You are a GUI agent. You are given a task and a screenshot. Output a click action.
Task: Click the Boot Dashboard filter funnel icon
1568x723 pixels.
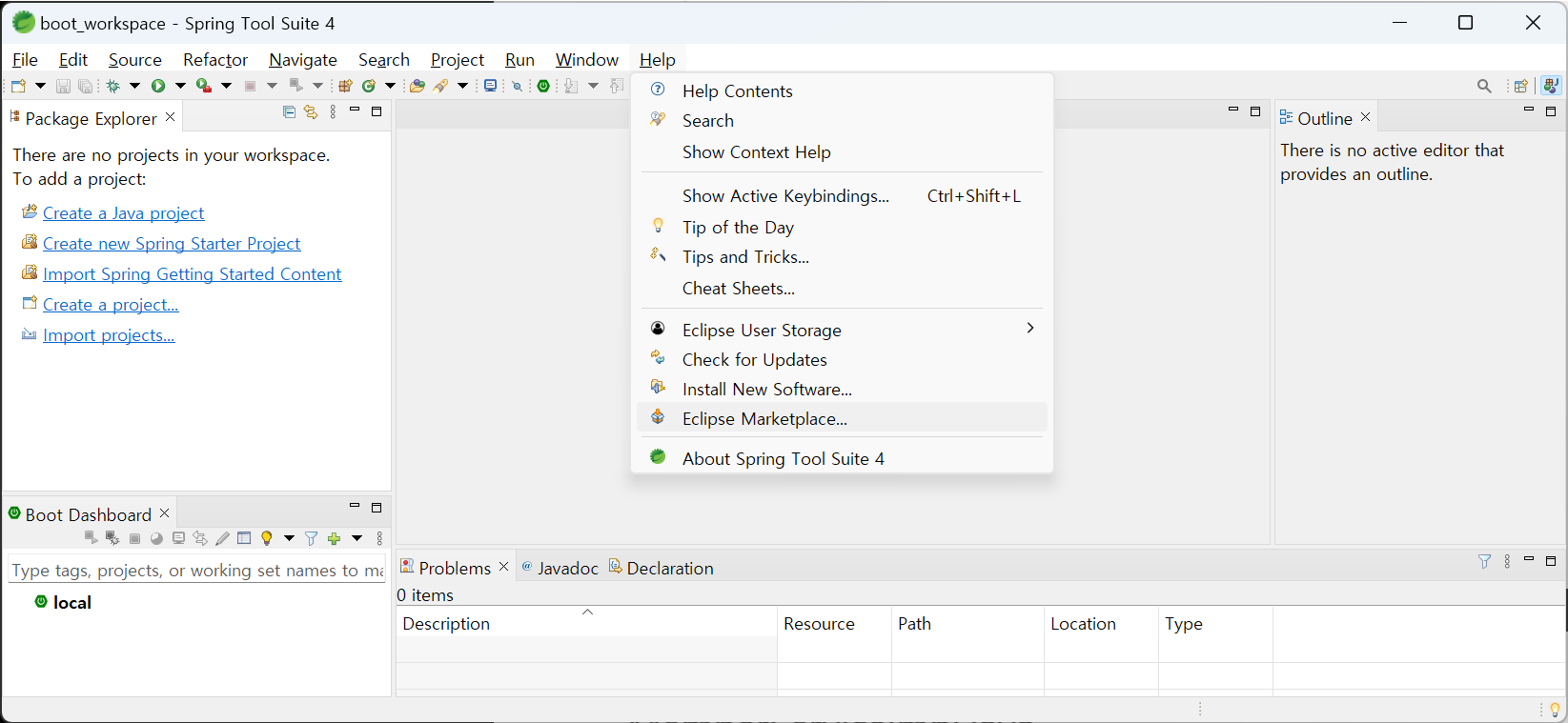point(311,538)
